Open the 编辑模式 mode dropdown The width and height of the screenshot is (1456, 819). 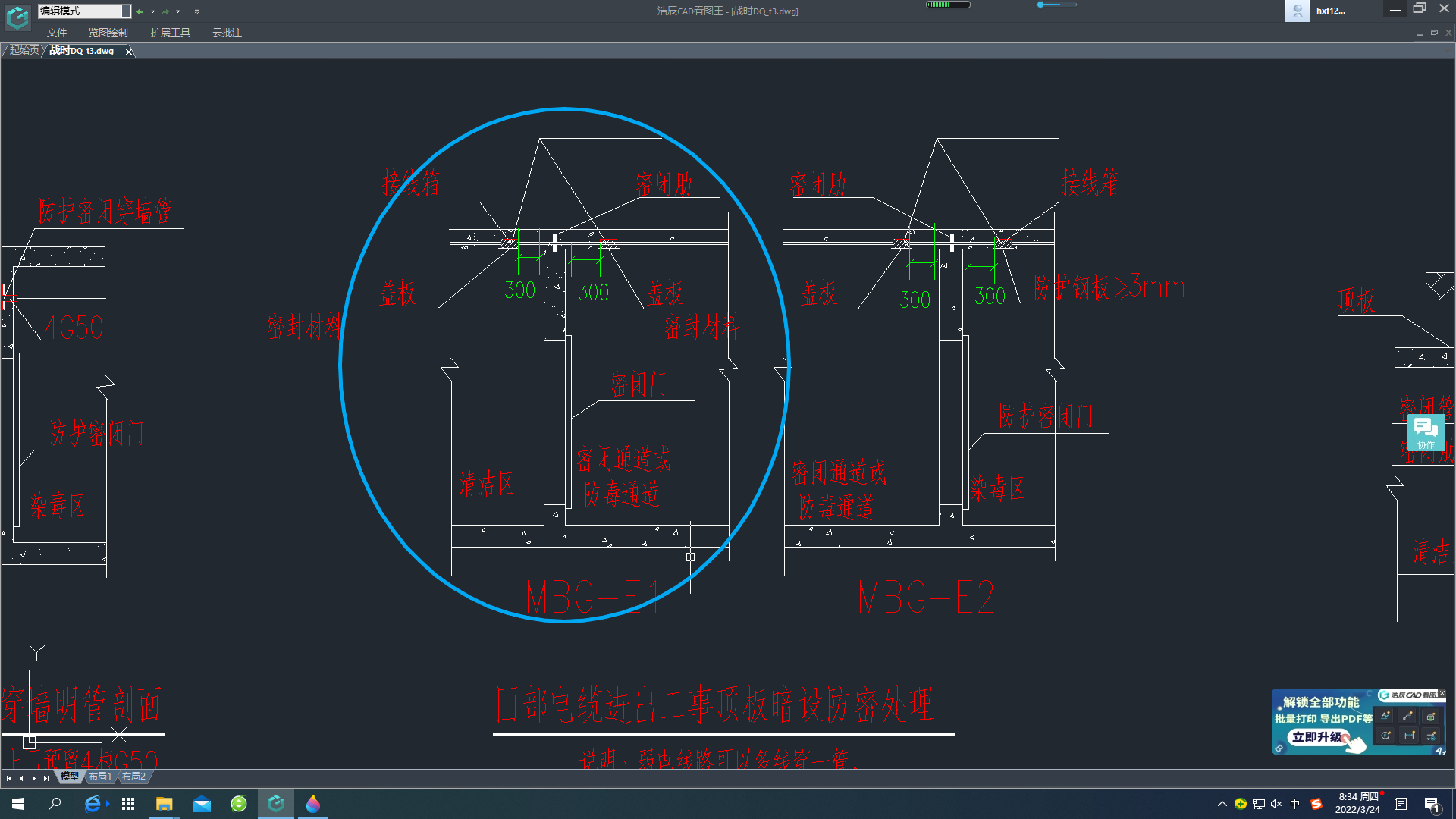(84, 11)
